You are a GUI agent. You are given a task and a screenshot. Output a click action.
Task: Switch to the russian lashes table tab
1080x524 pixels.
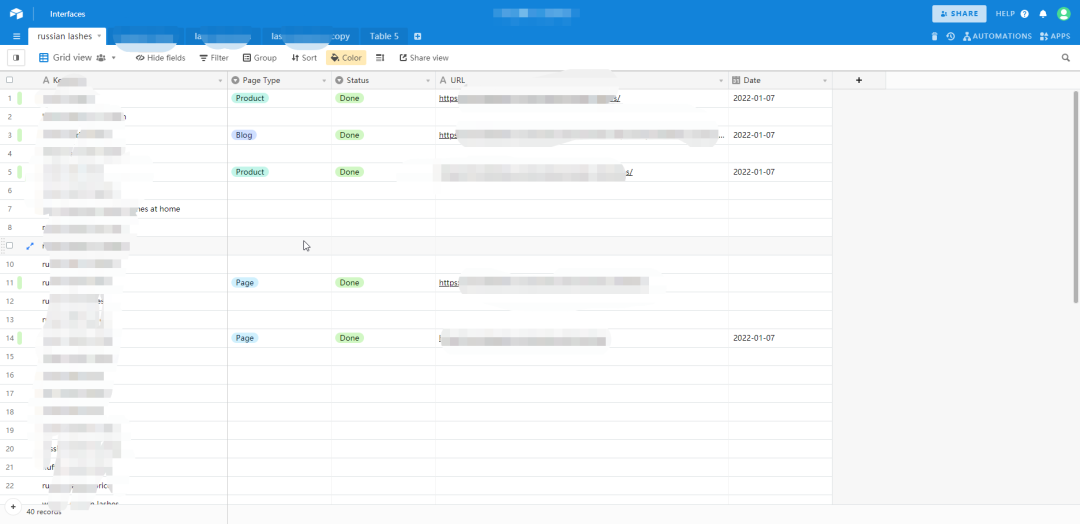[65, 36]
